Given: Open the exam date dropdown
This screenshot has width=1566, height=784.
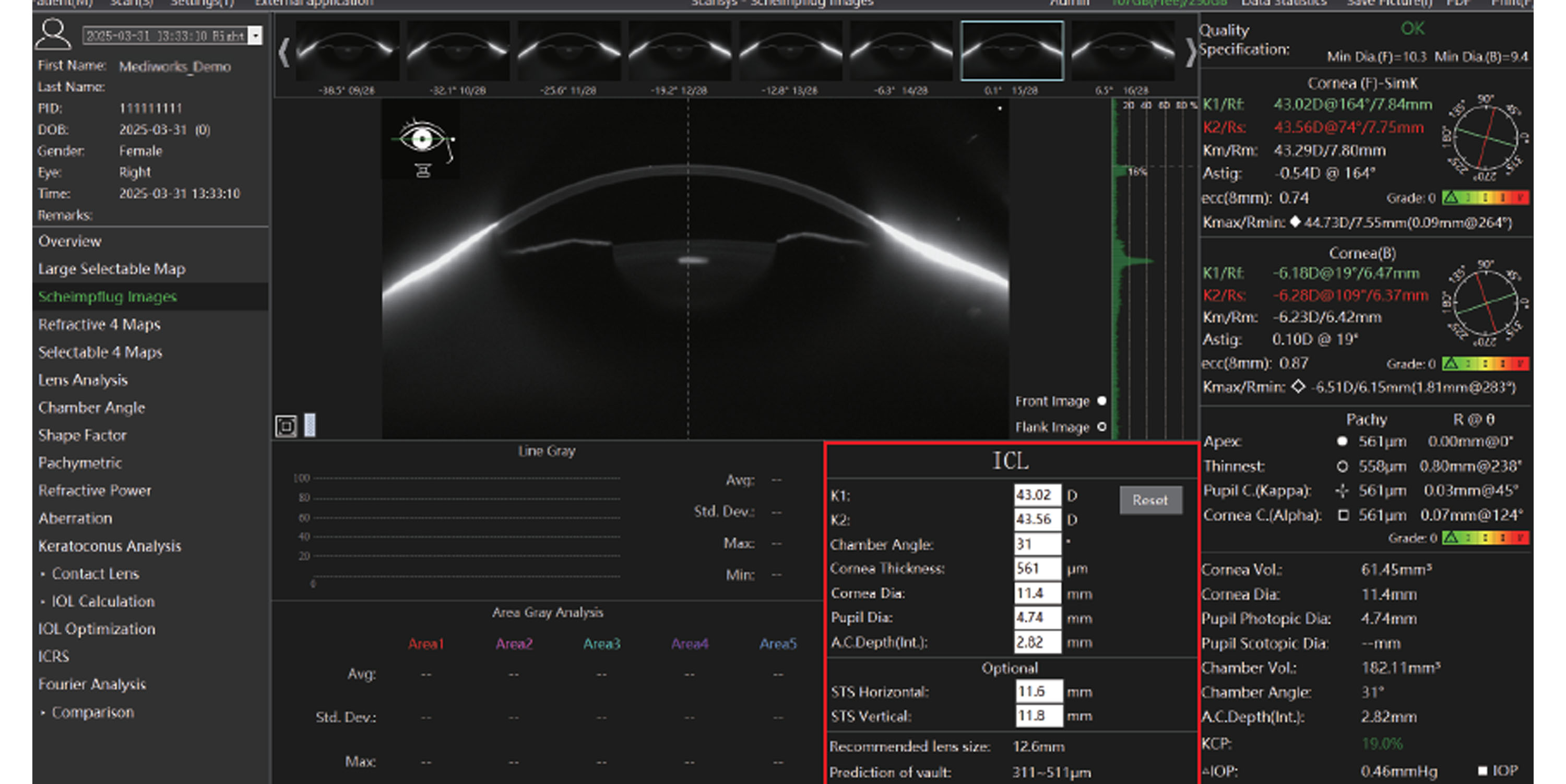Looking at the screenshot, I should coord(256,35).
